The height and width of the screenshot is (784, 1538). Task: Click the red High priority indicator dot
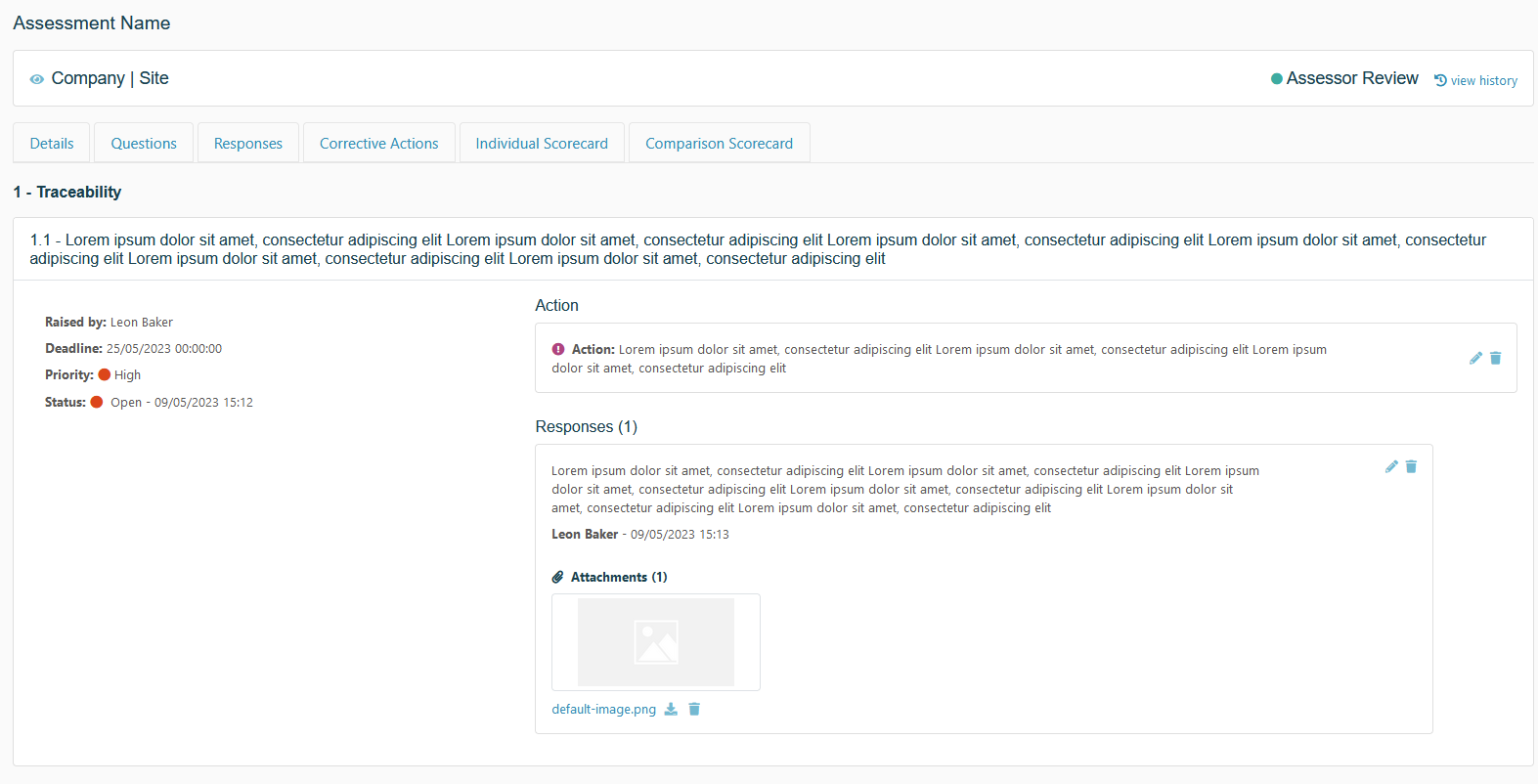[105, 374]
